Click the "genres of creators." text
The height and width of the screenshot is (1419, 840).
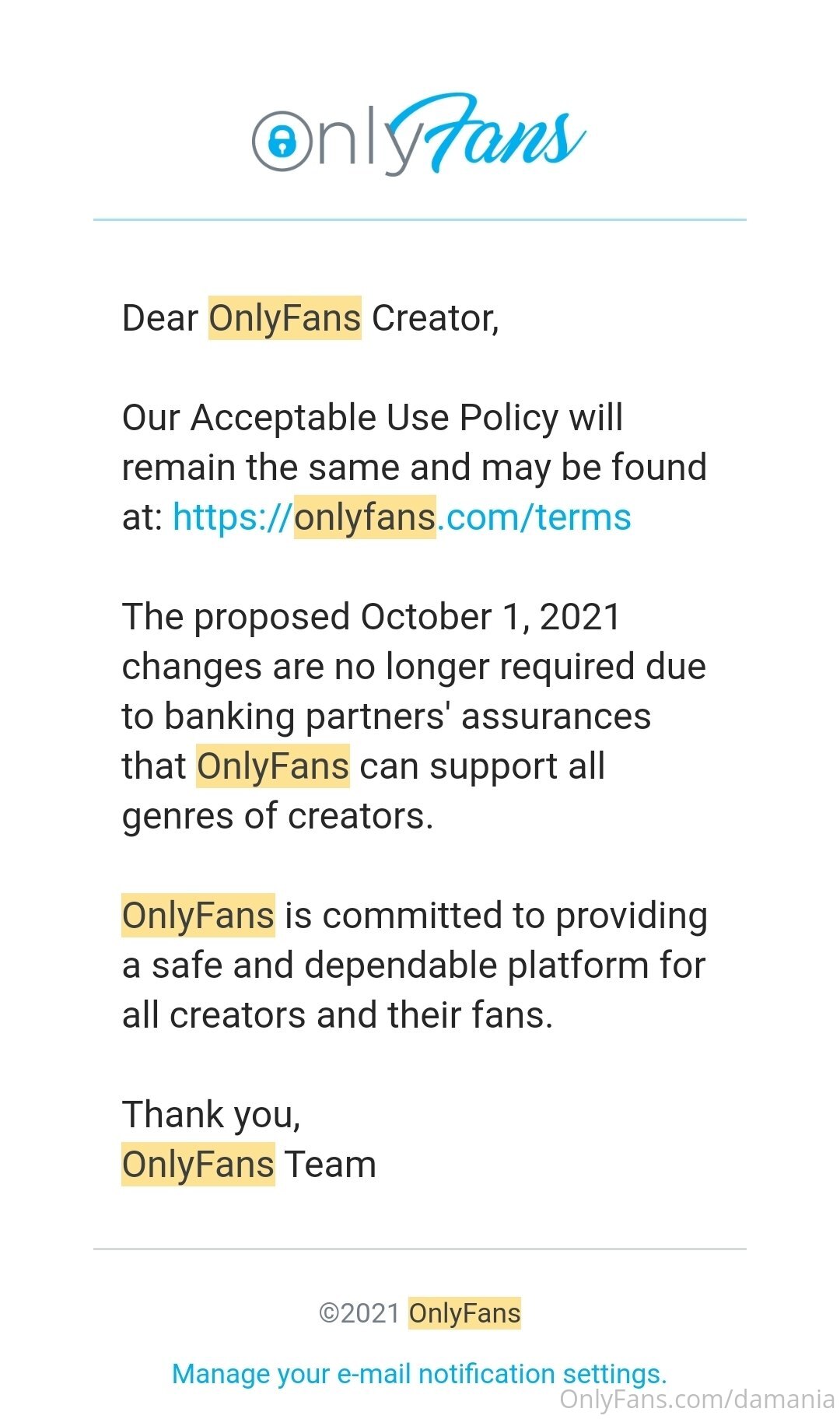pos(278,816)
